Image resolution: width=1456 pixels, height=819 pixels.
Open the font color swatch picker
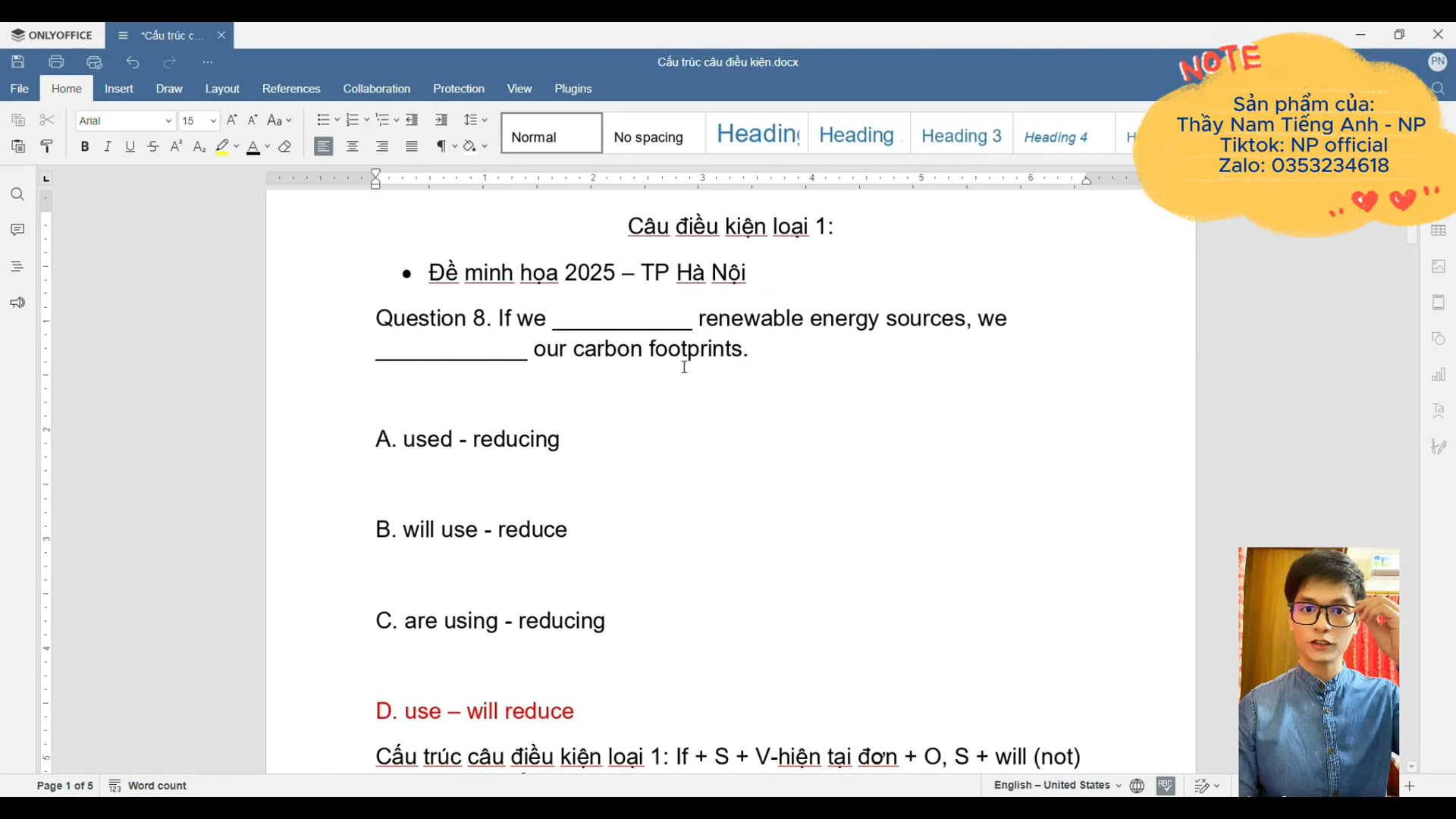(x=267, y=147)
